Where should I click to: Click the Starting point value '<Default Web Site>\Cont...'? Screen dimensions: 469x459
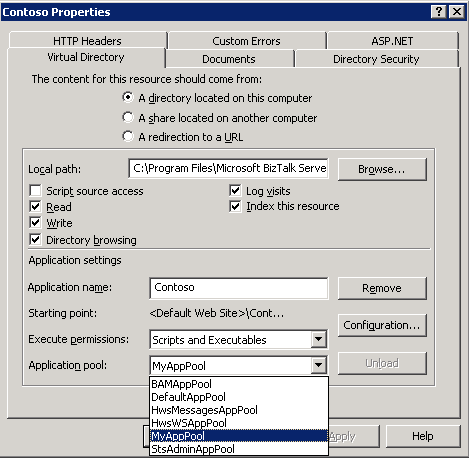217,313
